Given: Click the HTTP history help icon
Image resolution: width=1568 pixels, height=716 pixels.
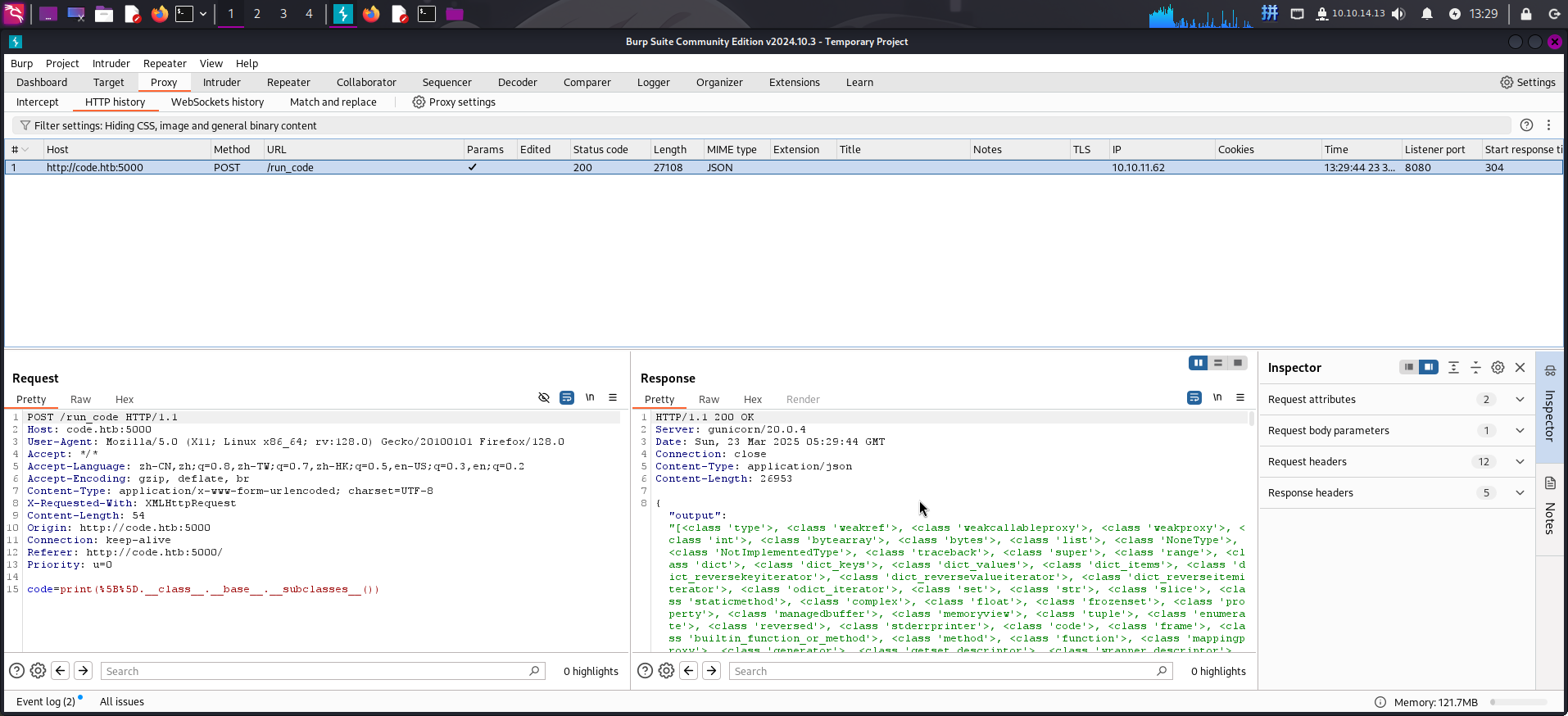Looking at the screenshot, I should click(1526, 125).
